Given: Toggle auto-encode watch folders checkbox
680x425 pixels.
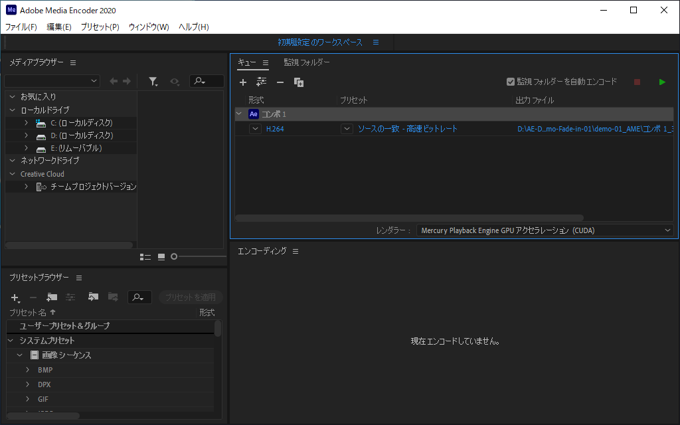Looking at the screenshot, I should 510,82.
